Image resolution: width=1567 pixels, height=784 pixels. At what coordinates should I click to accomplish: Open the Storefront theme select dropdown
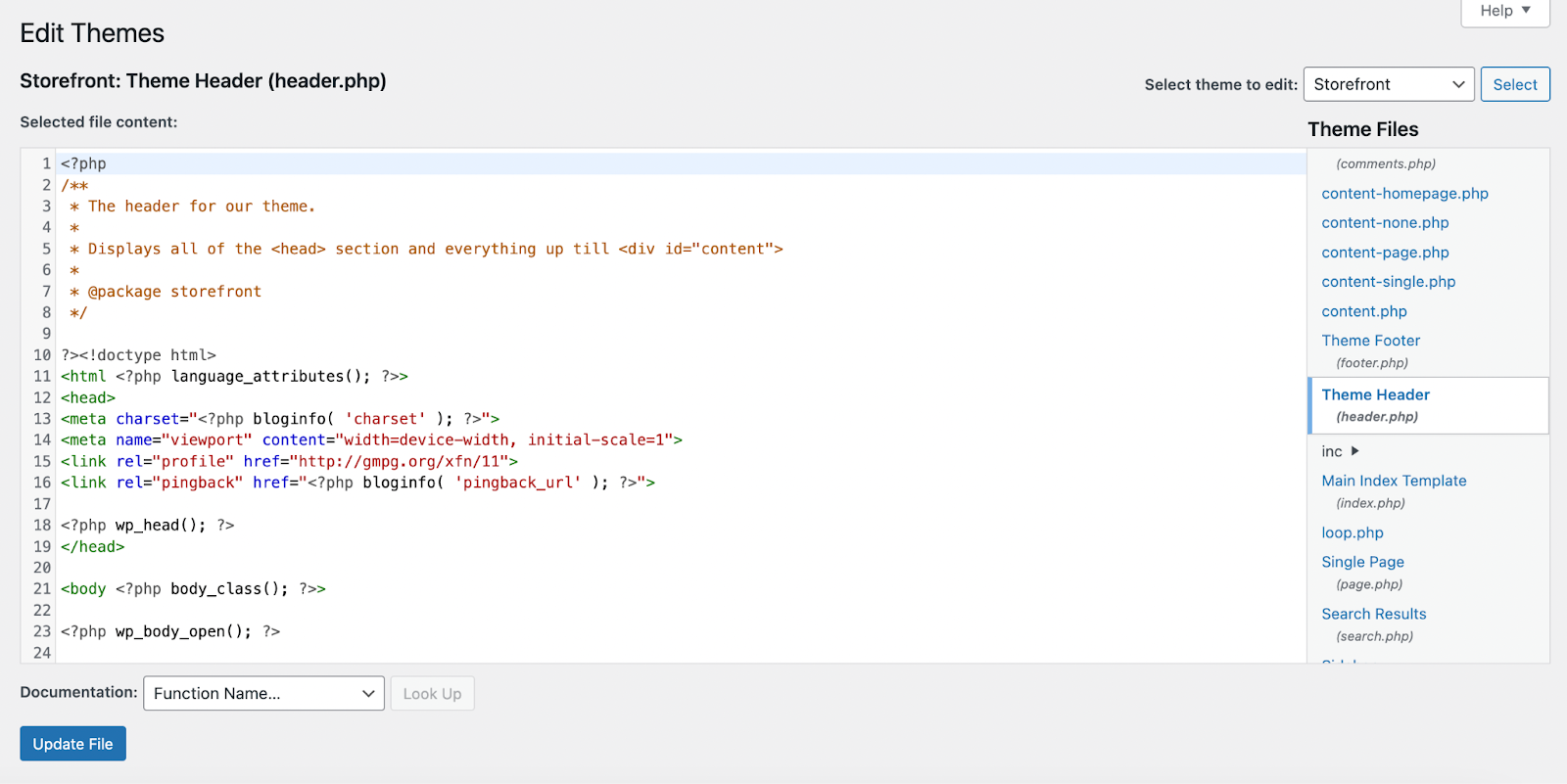coord(1389,84)
